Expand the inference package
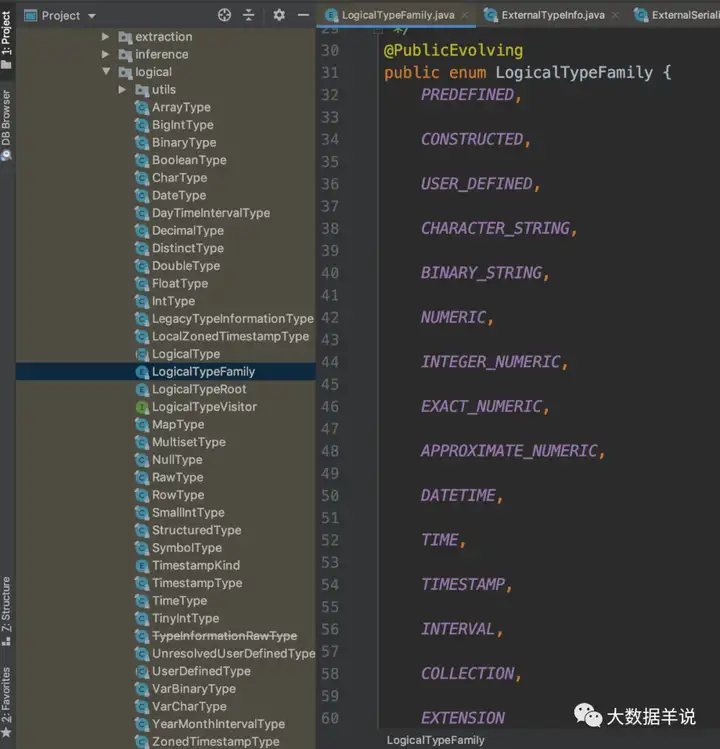Image resolution: width=720 pixels, height=749 pixels. 106,54
